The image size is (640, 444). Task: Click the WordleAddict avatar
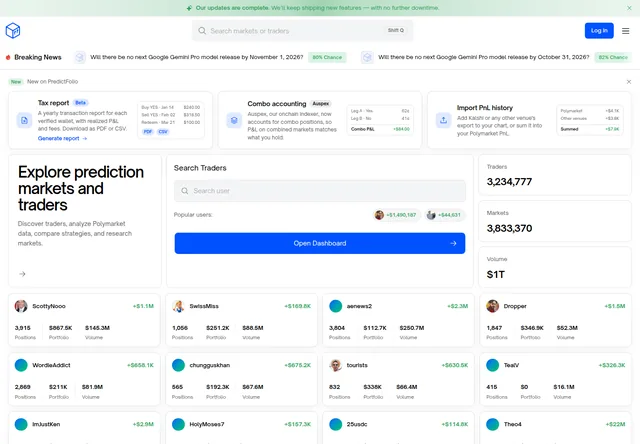tap(21, 365)
